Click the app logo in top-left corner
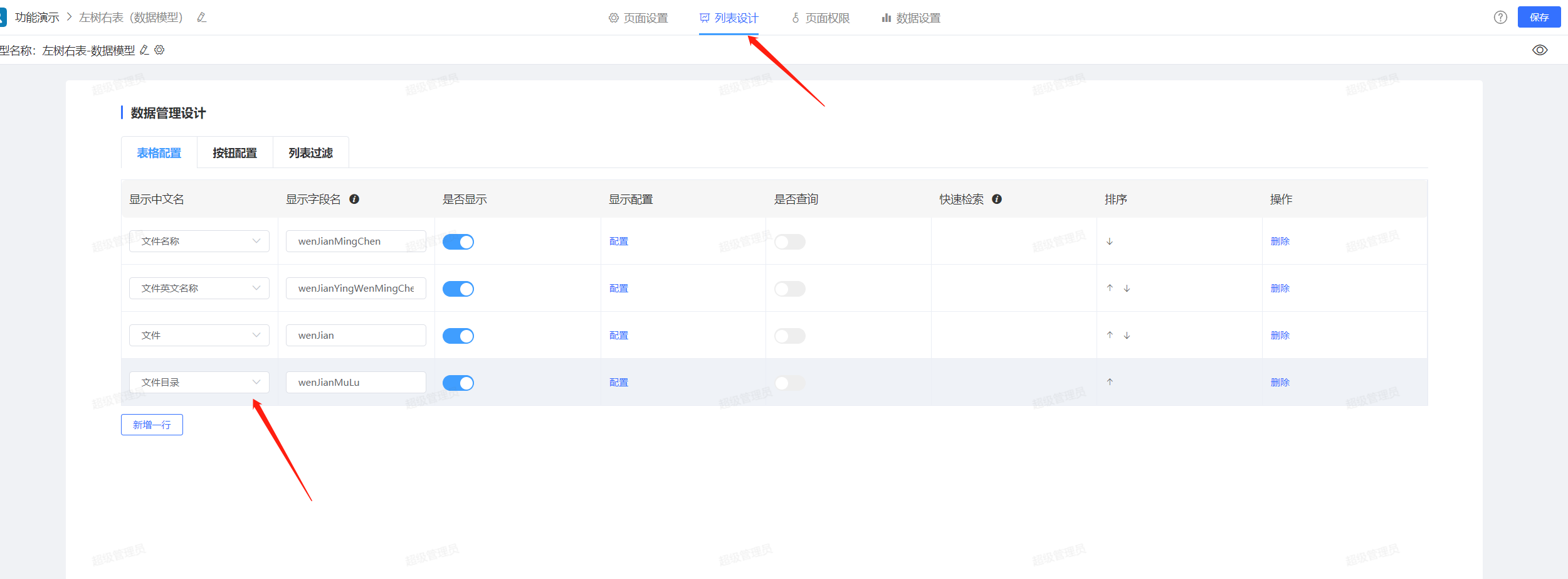1568x579 pixels. [x=3, y=18]
